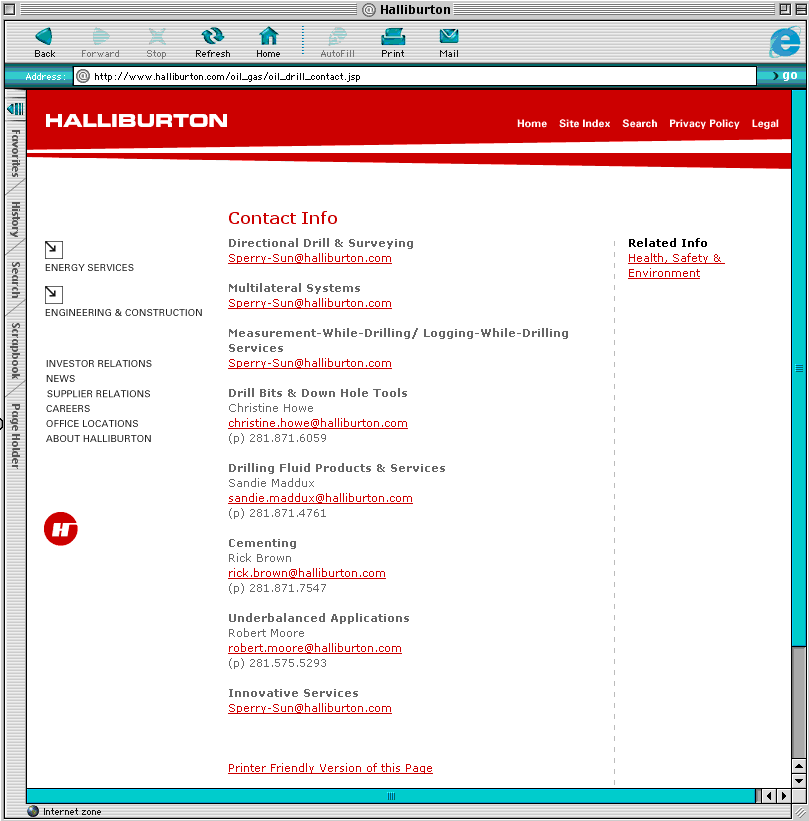Open ABOUT HALLIBURTON in left menu
Screen dimensions: 809x821
point(98,439)
